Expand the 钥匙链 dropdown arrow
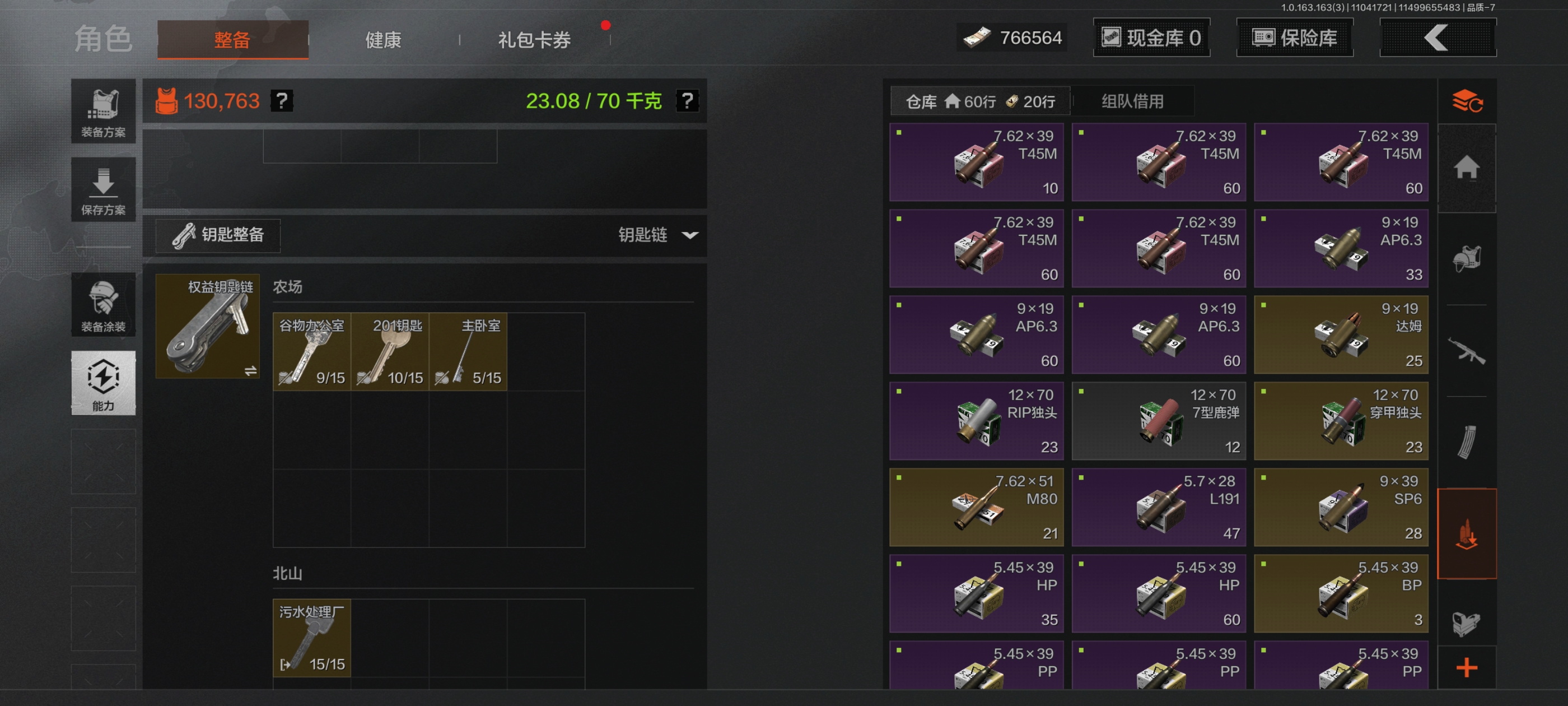Viewport: 1568px width, 706px height. (690, 235)
